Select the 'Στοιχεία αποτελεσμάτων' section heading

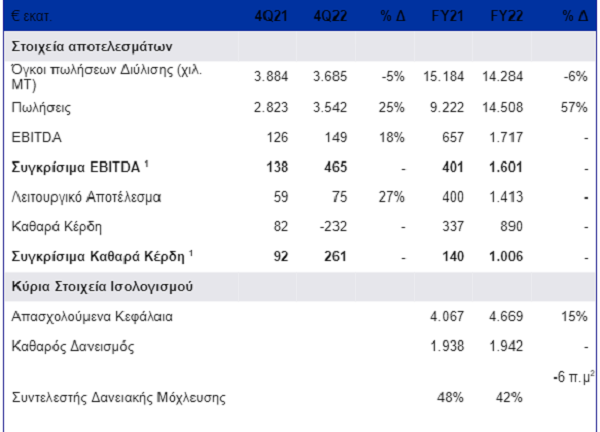tap(93, 46)
